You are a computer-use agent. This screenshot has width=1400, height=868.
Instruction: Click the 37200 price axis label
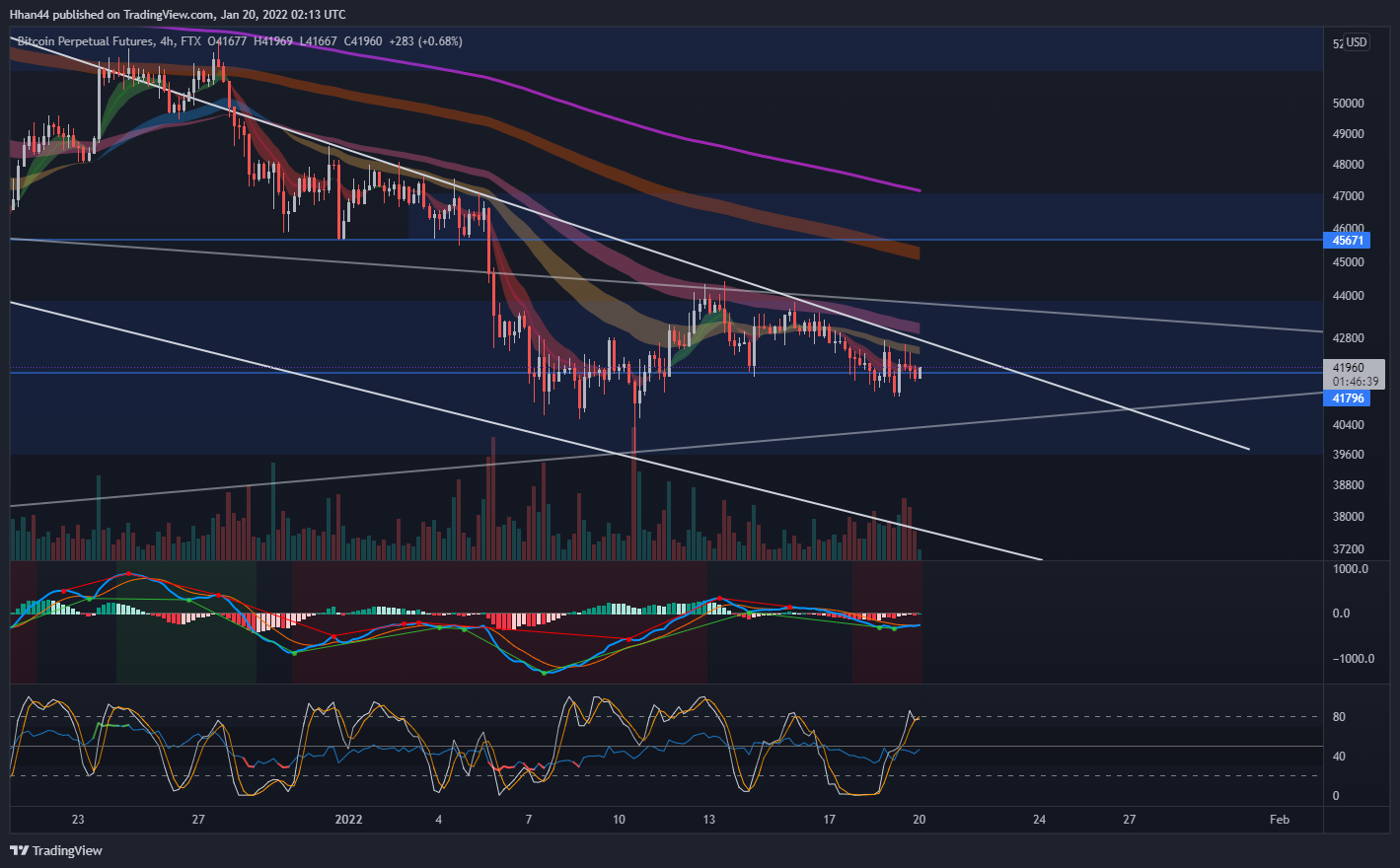tap(1348, 549)
